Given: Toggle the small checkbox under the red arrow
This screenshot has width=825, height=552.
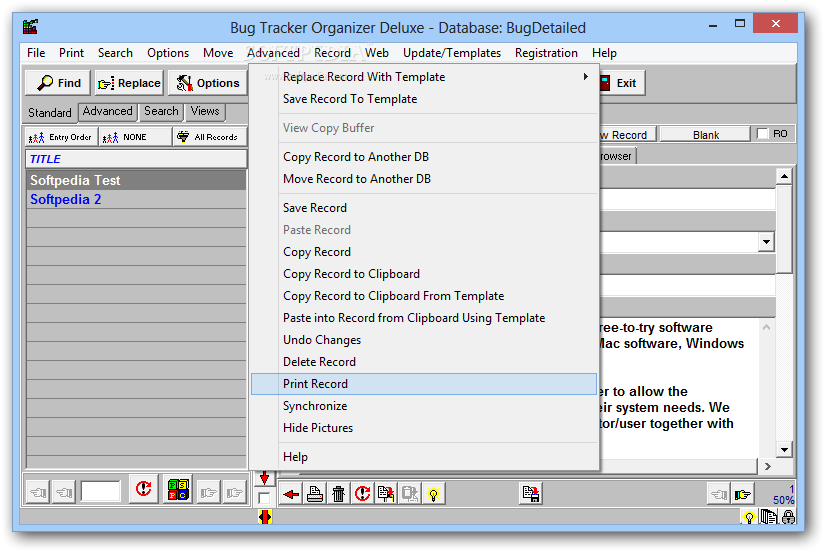Looking at the screenshot, I should pyautogui.click(x=264, y=498).
